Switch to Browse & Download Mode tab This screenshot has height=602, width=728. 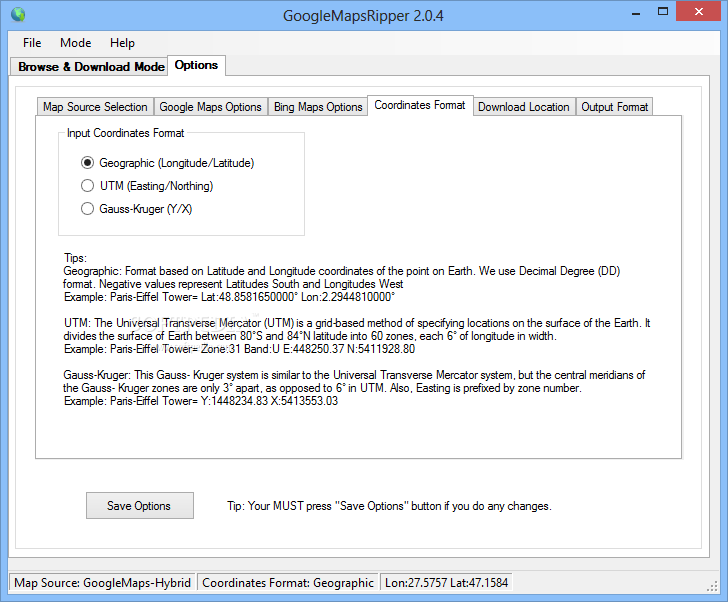tap(89, 67)
